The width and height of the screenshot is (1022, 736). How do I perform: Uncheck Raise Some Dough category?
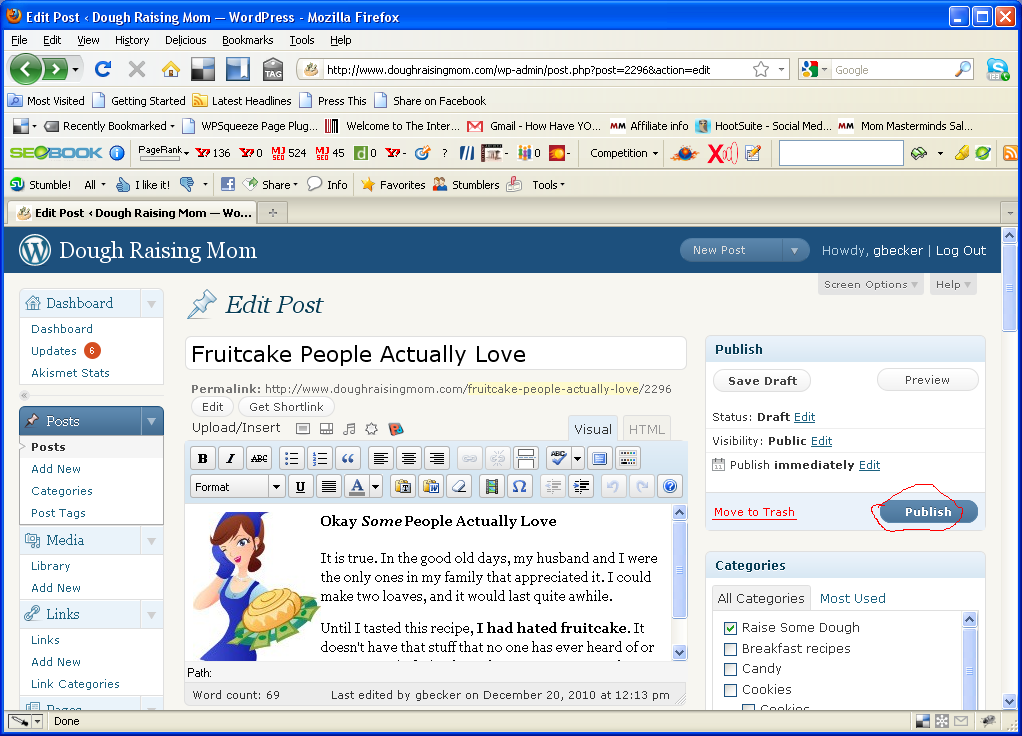(730, 628)
